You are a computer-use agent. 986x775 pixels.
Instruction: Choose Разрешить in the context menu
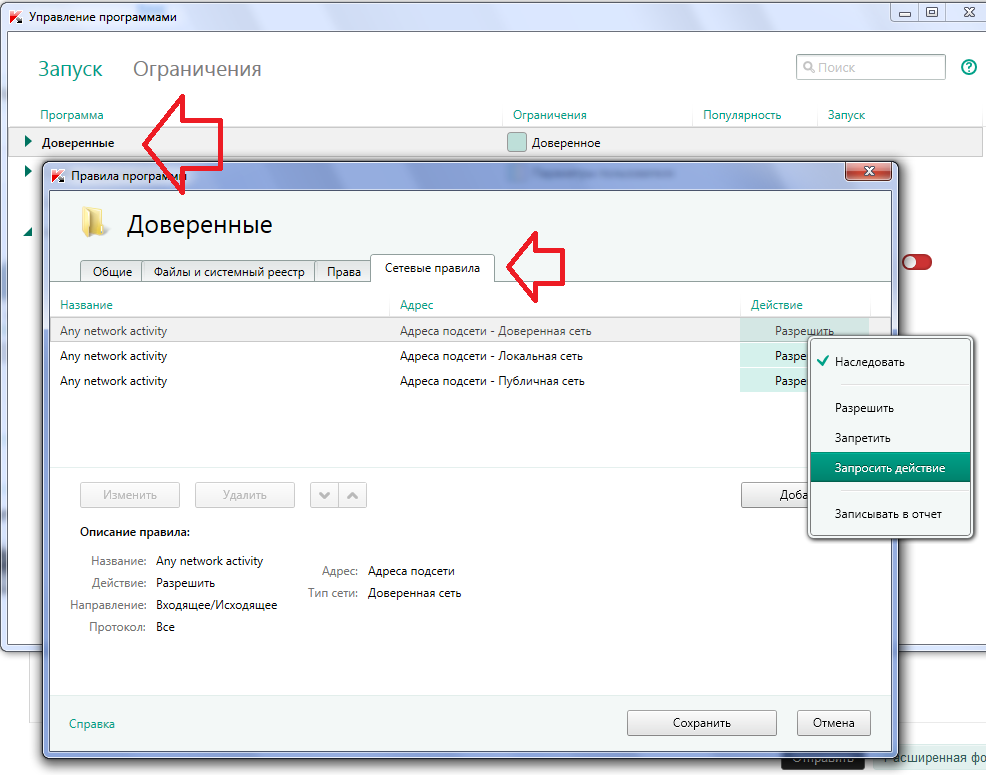pos(890,408)
